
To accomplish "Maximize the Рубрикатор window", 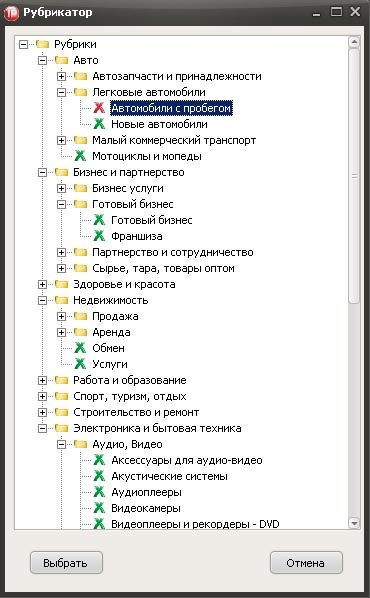I will [x=336, y=12].
